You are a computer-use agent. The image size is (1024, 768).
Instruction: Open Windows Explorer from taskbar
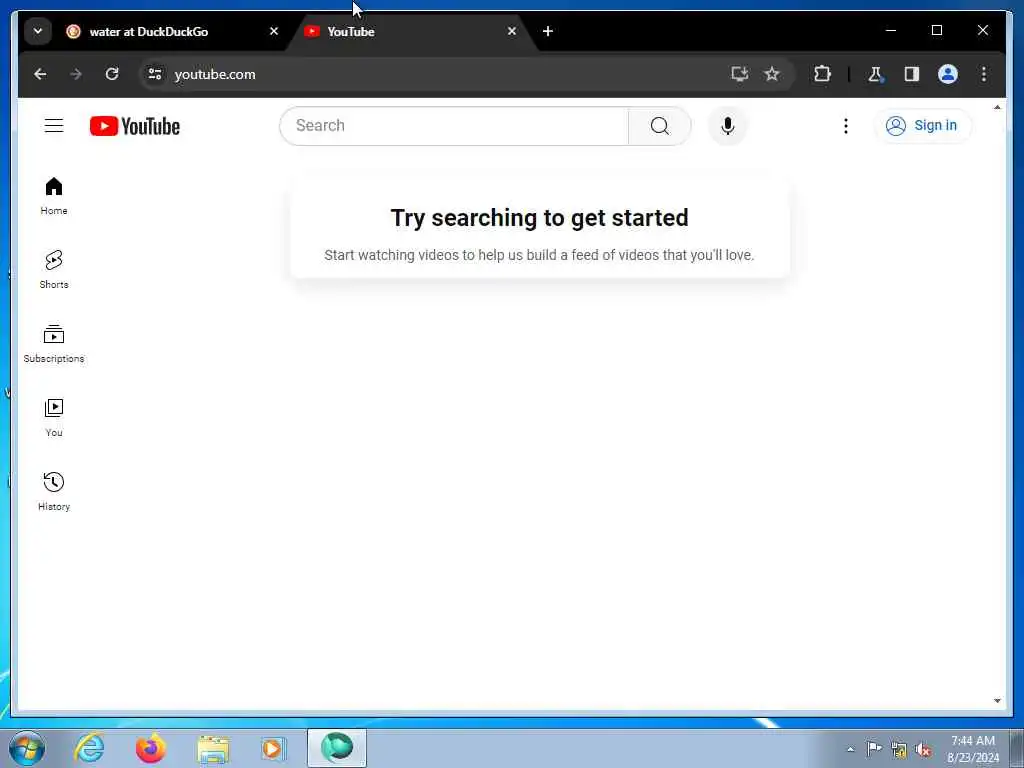pos(213,748)
